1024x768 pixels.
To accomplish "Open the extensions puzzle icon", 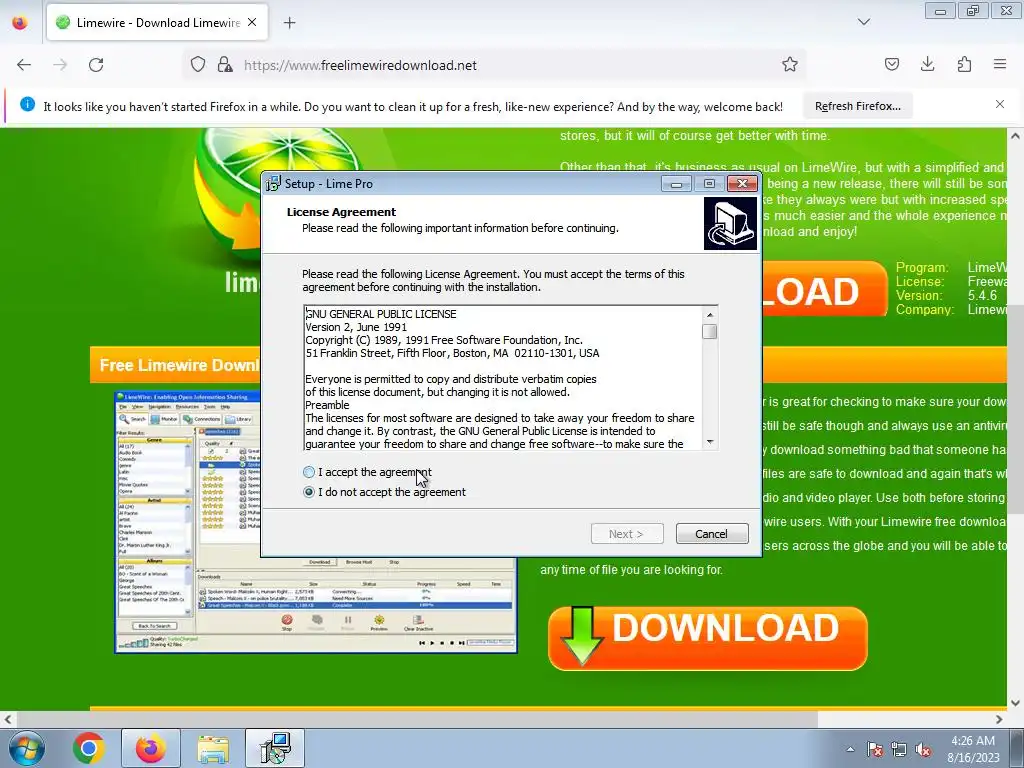I will click(x=964, y=64).
